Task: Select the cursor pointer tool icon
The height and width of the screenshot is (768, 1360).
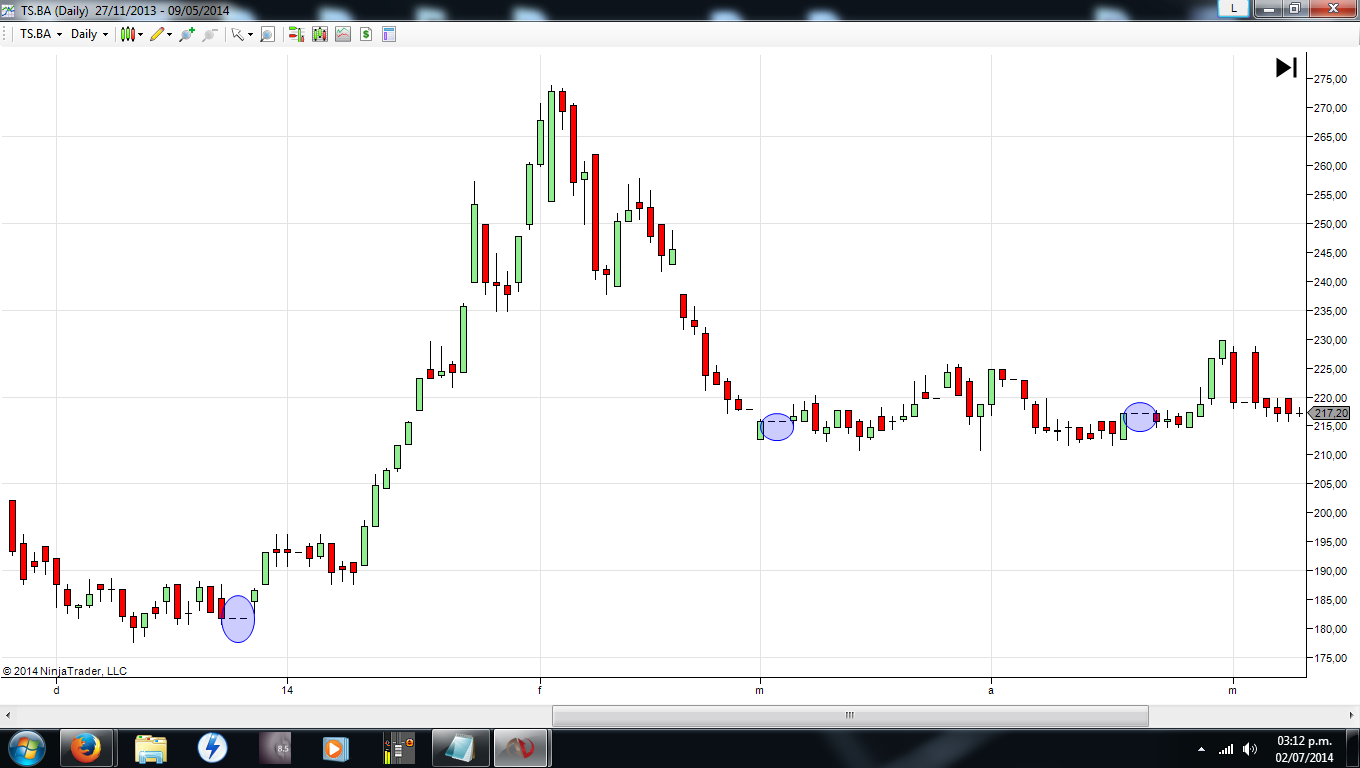Action: (x=237, y=34)
